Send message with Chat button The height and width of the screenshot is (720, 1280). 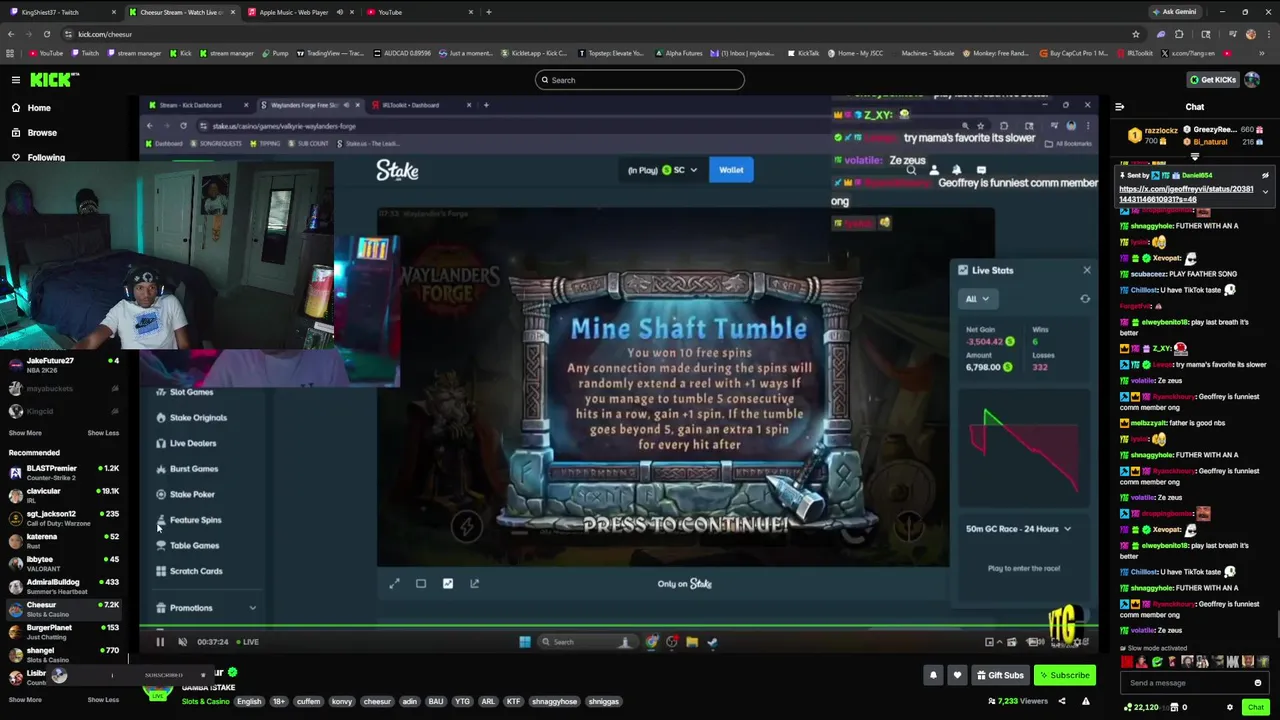pyautogui.click(x=1256, y=707)
